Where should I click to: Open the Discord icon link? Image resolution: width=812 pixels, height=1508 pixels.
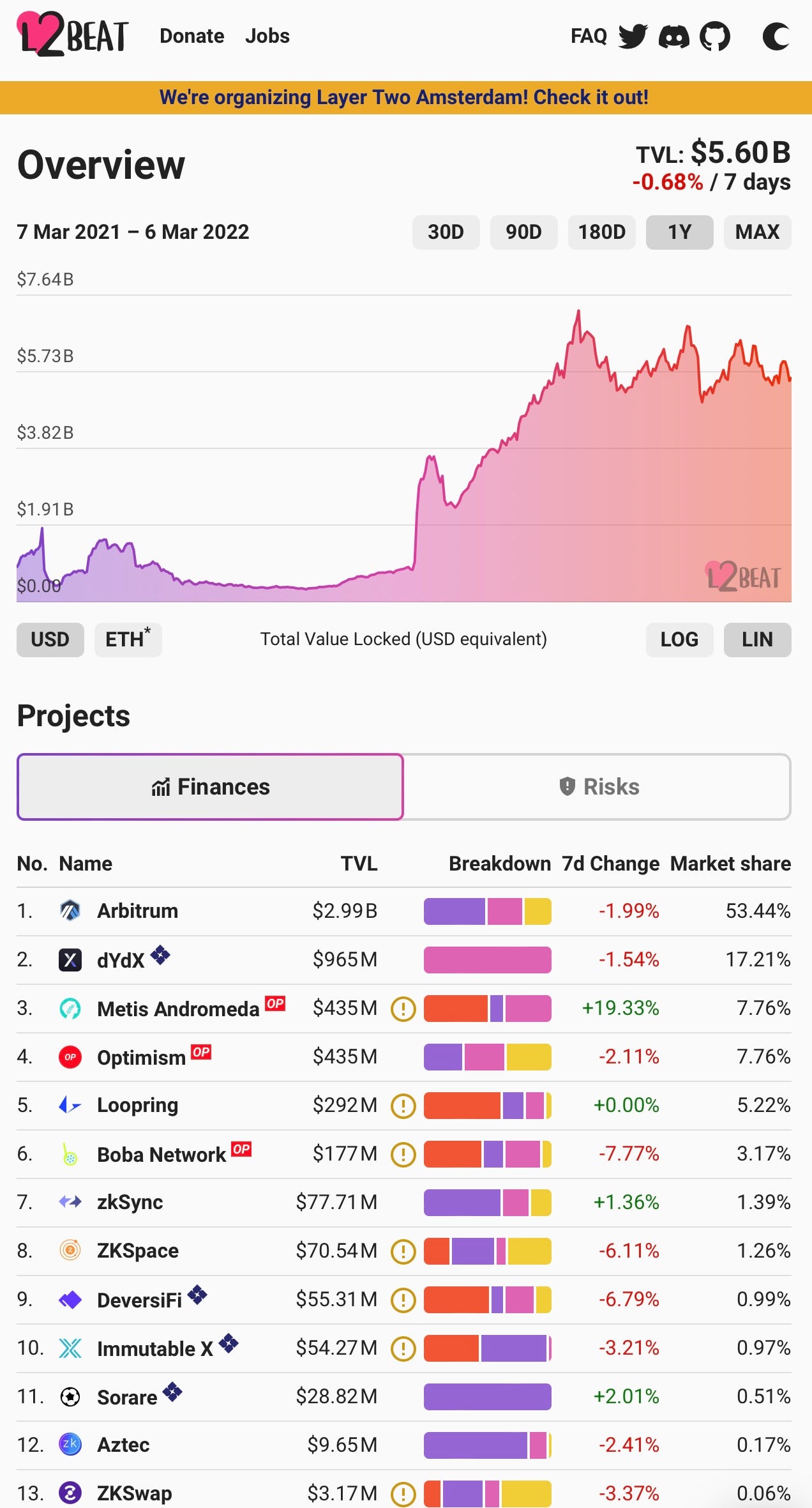point(673,36)
